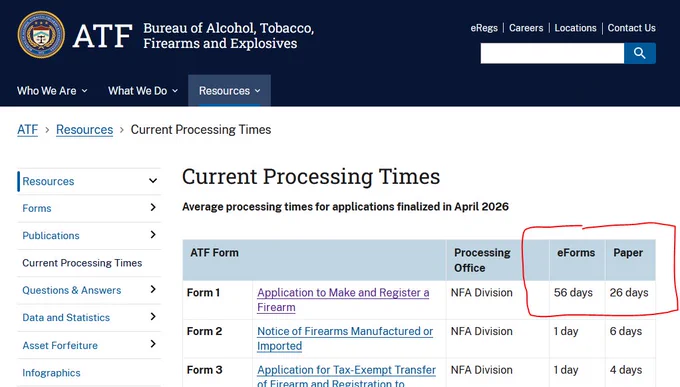Open the eRegs header link
680x387 pixels.
pyautogui.click(x=484, y=28)
